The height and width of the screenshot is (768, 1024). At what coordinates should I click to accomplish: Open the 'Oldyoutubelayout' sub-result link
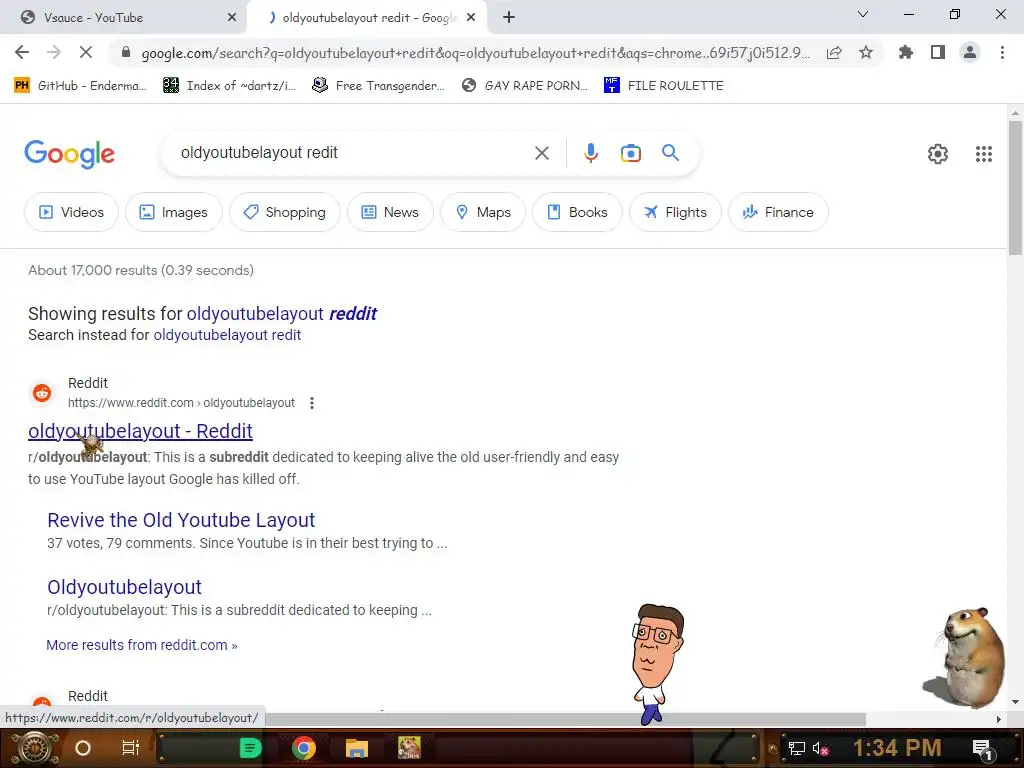(124, 587)
